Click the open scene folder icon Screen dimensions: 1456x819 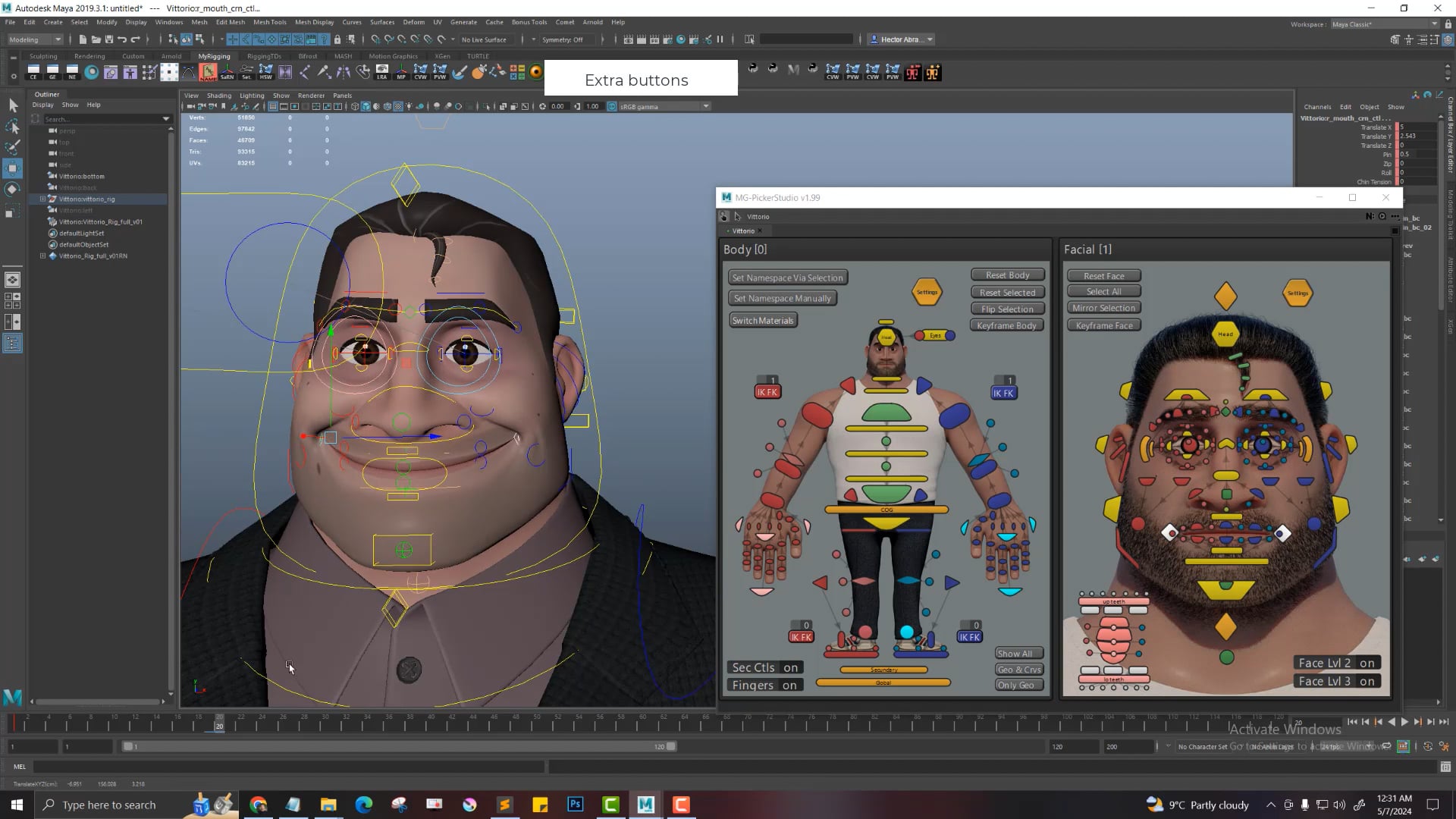point(96,39)
